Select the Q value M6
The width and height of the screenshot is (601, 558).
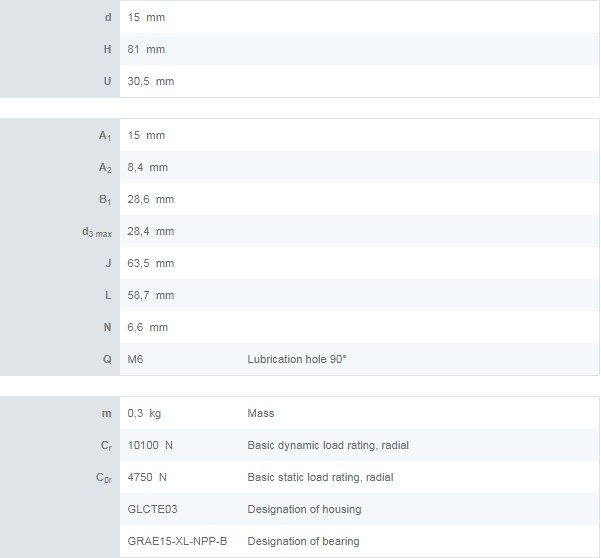pyautogui.click(x=136, y=359)
